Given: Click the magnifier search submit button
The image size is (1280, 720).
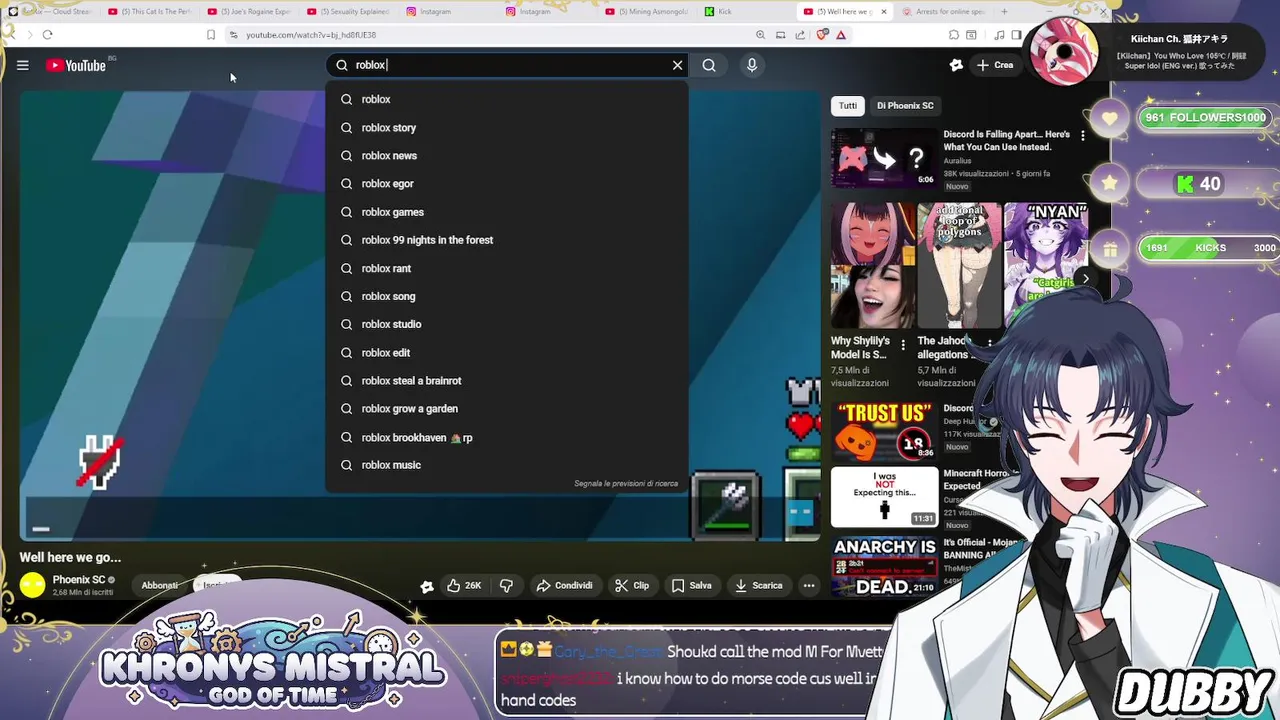Looking at the screenshot, I should point(709,65).
